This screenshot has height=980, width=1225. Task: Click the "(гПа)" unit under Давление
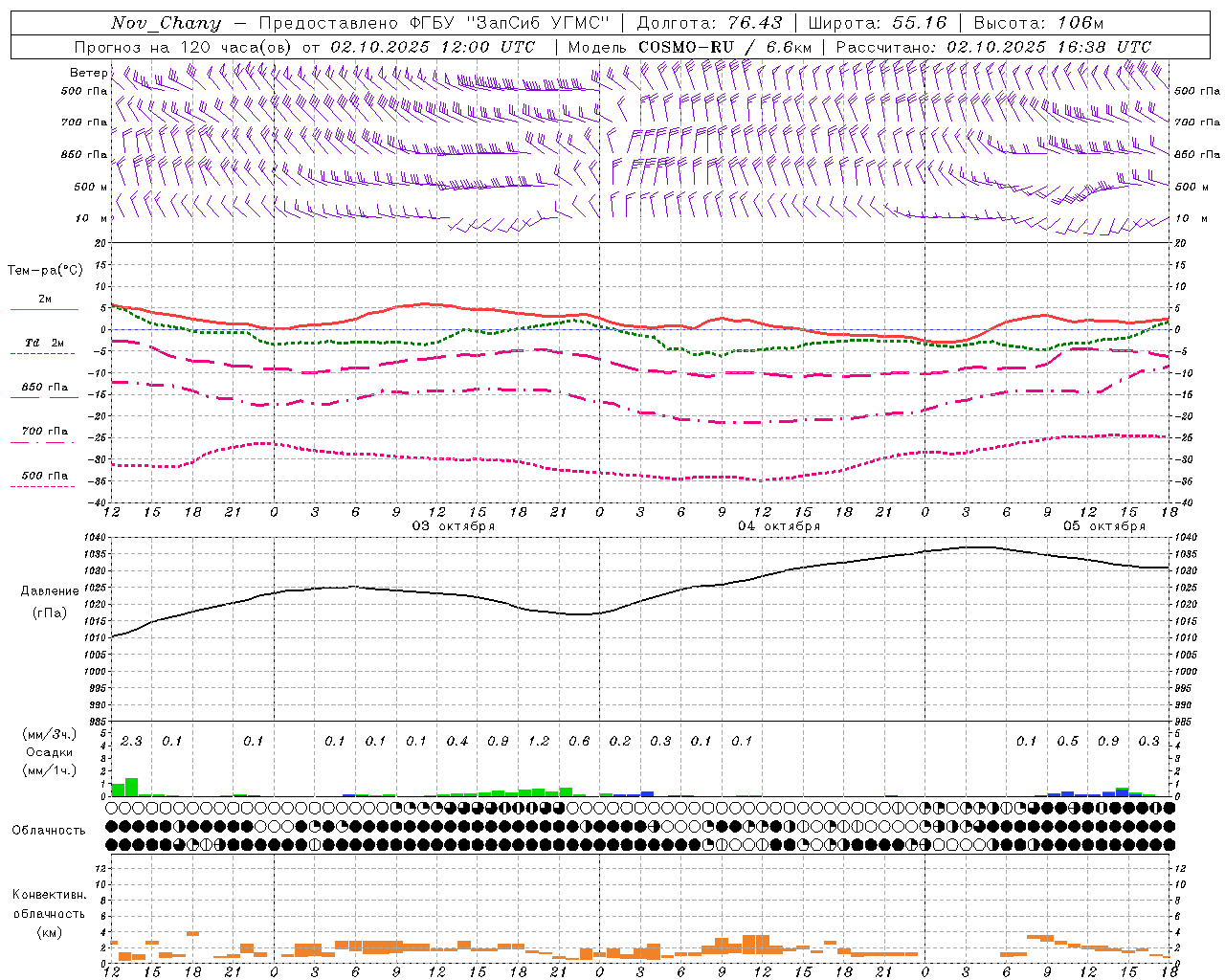click(x=49, y=613)
